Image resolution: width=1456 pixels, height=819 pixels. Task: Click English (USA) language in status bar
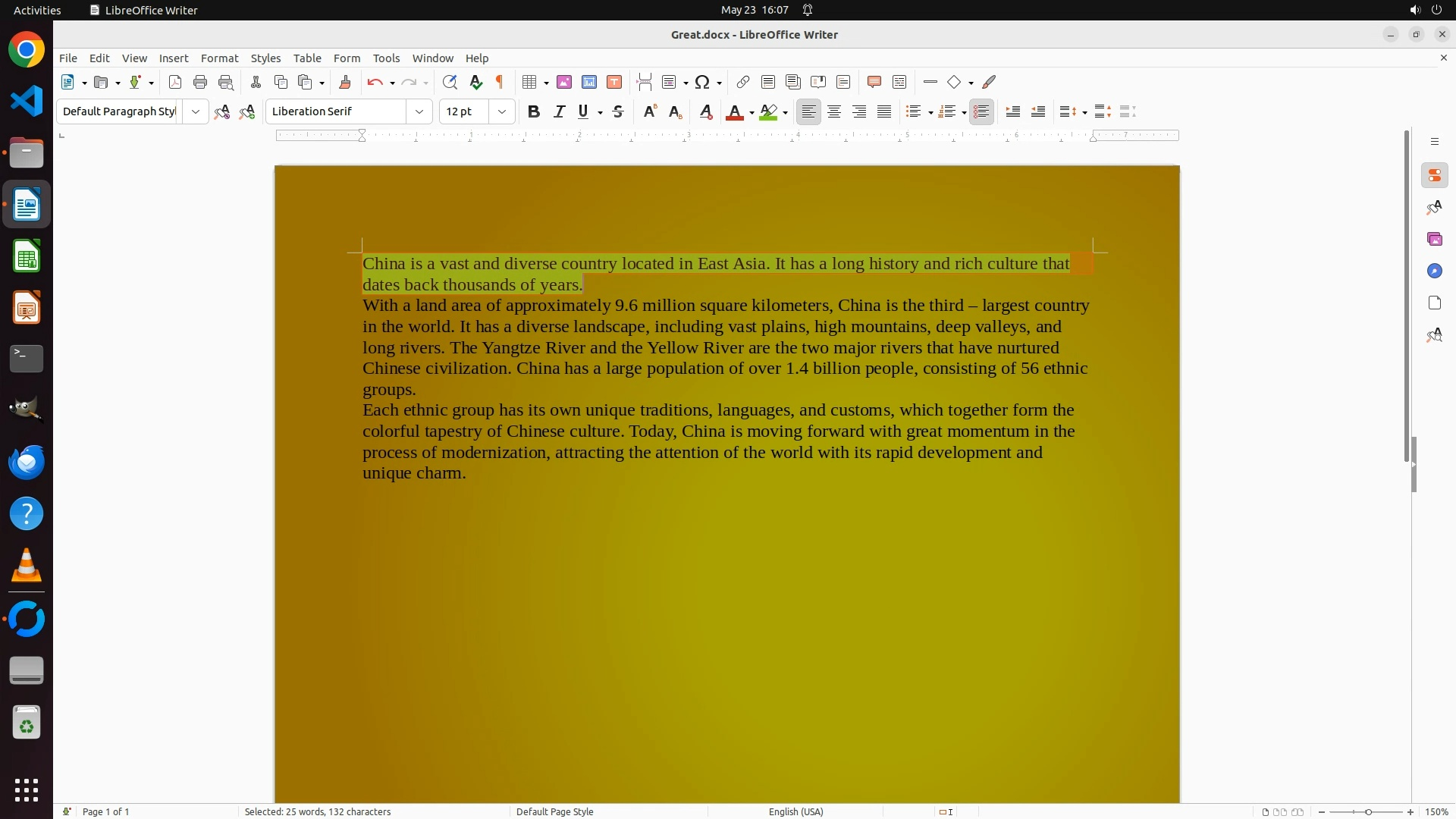[795, 811]
